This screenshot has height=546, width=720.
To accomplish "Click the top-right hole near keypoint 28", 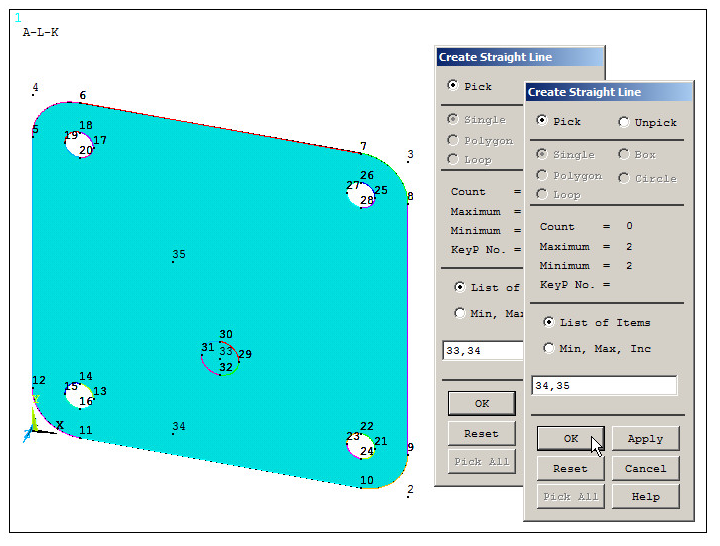I will (361, 195).
